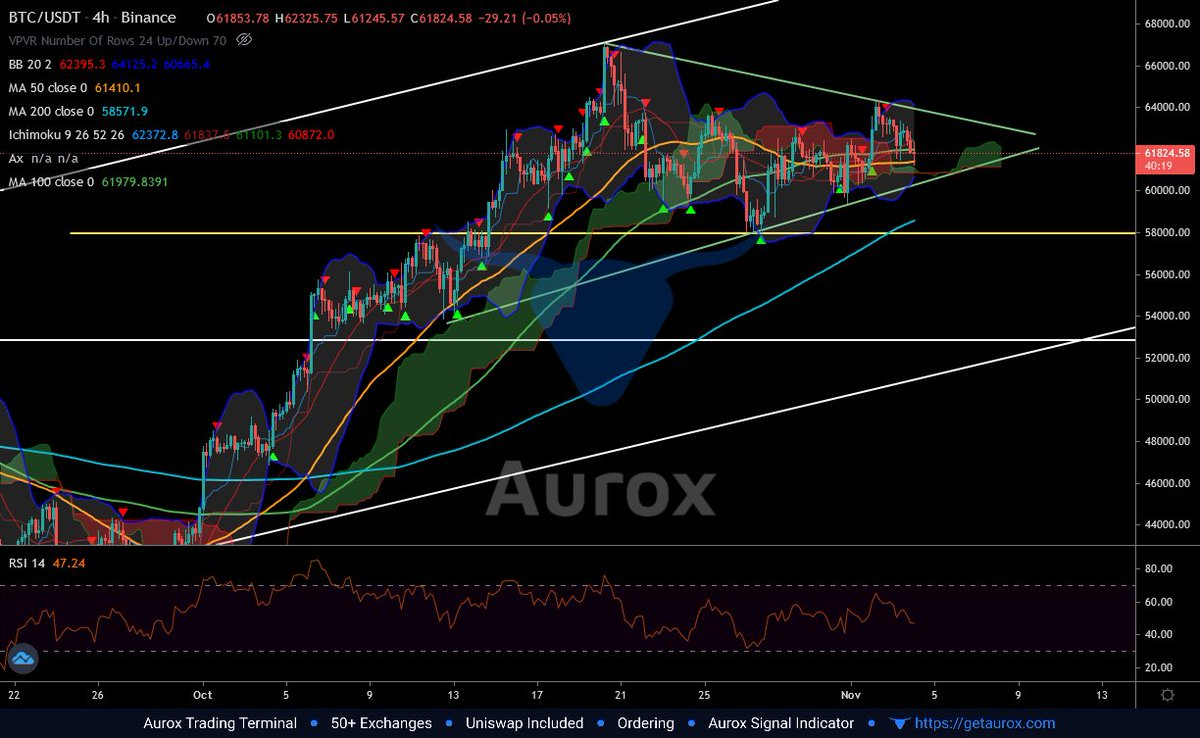Image resolution: width=1200 pixels, height=738 pixels.
Task: Select the RSI 14 indicator legend
Action: click(25, 563)
